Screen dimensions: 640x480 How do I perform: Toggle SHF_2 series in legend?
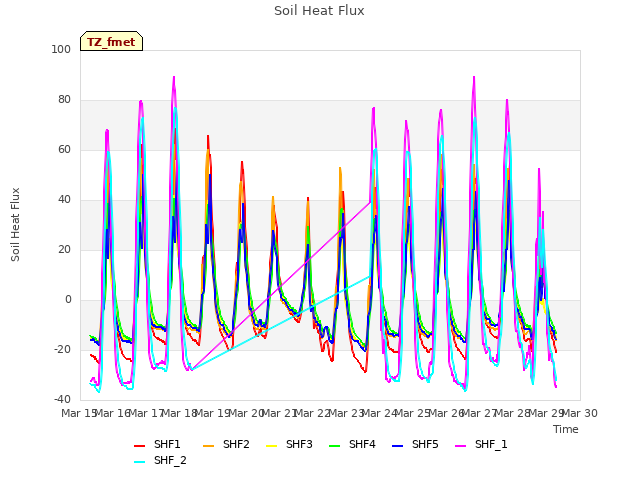[160, 460]
